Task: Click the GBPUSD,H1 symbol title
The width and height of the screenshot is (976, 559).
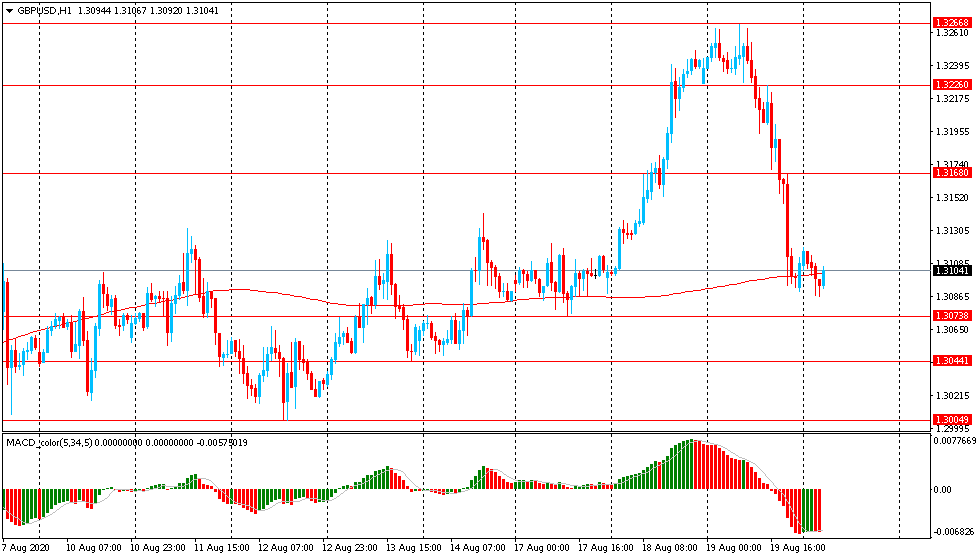Action: click(44, 11)
